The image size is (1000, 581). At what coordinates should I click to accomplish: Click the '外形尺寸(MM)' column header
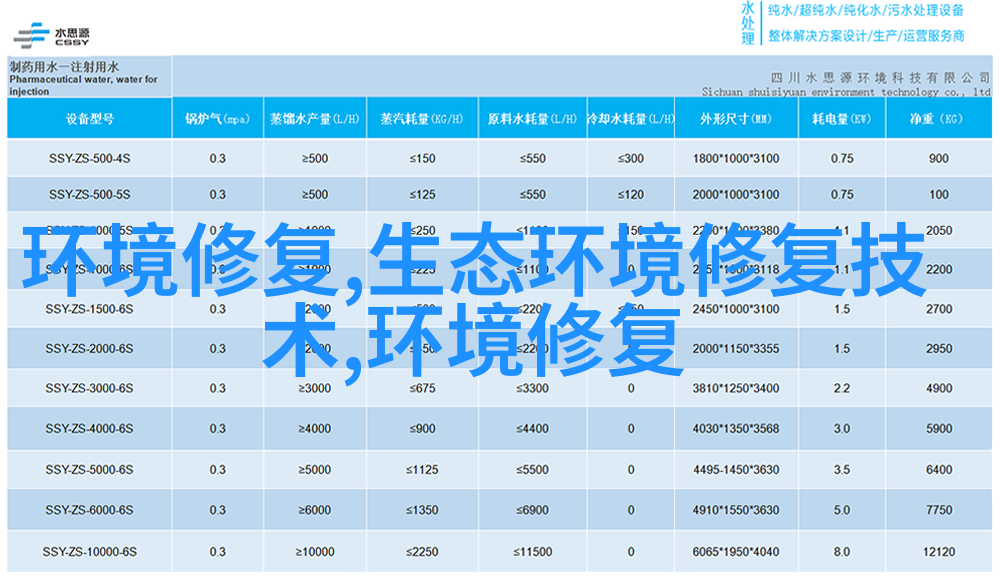click(735, 119)
